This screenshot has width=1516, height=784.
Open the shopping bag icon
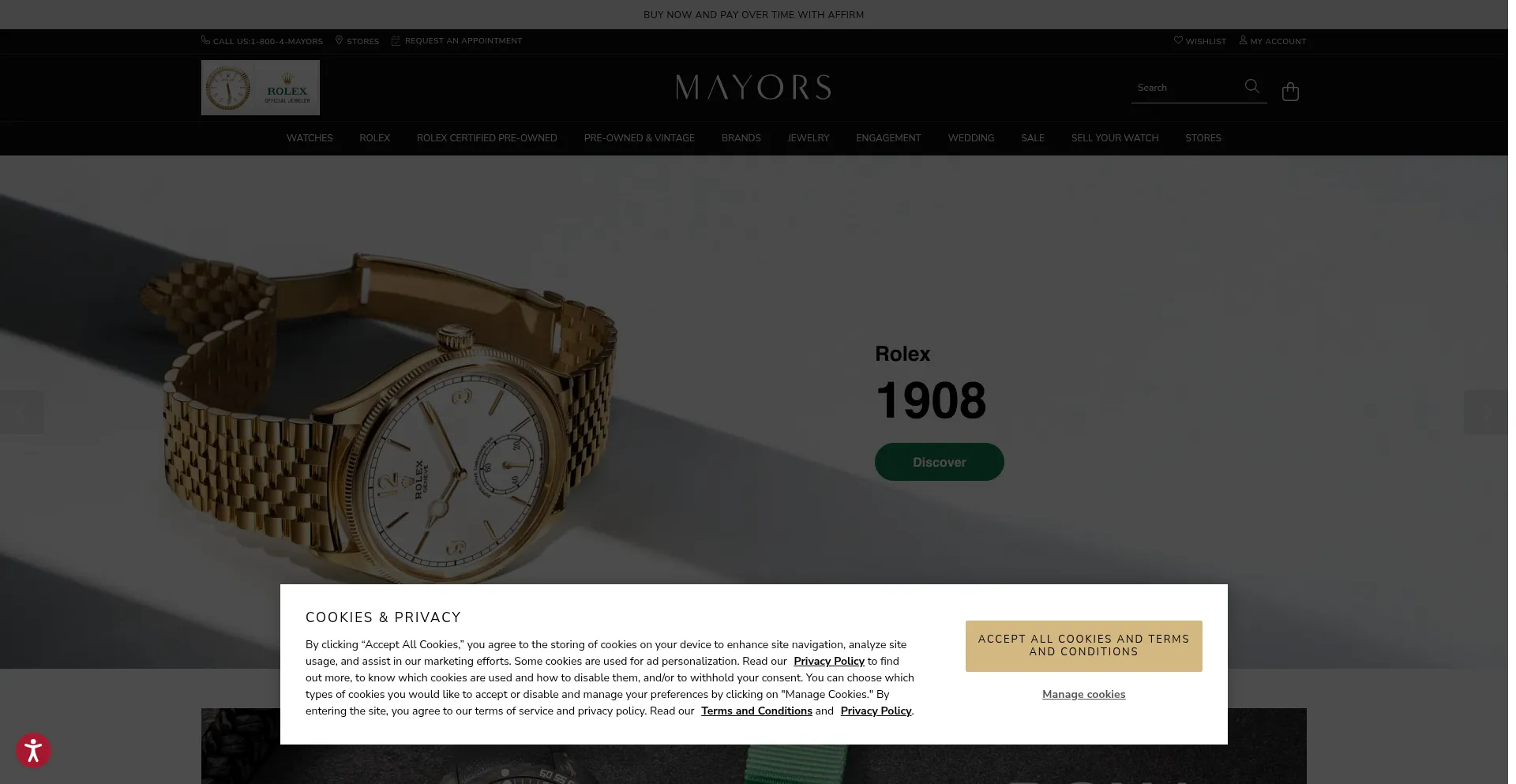(x=1290, y=92)
